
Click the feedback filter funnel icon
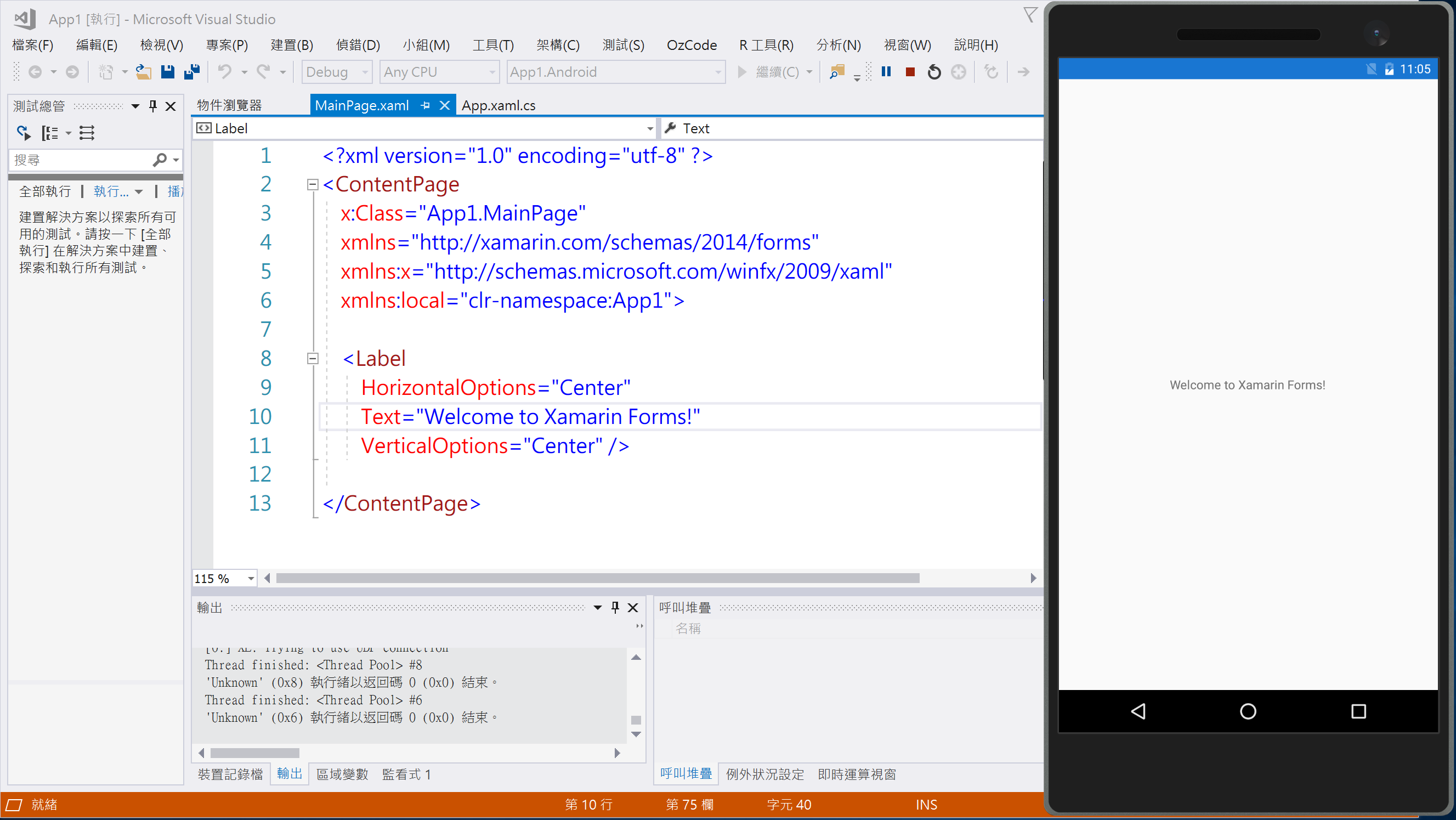coord(1030,15)
